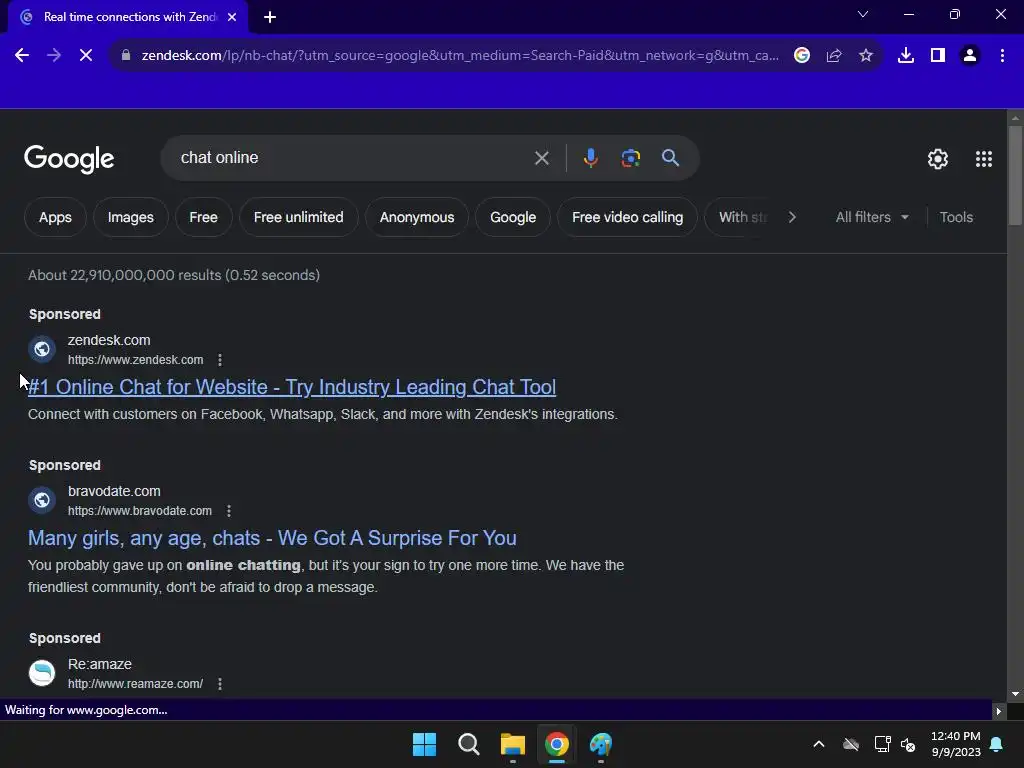The height and width of the screenshot is (768, 1024).
Task: Click the page vertical scrollbar thumb
Action: (x=1015, y=175)
